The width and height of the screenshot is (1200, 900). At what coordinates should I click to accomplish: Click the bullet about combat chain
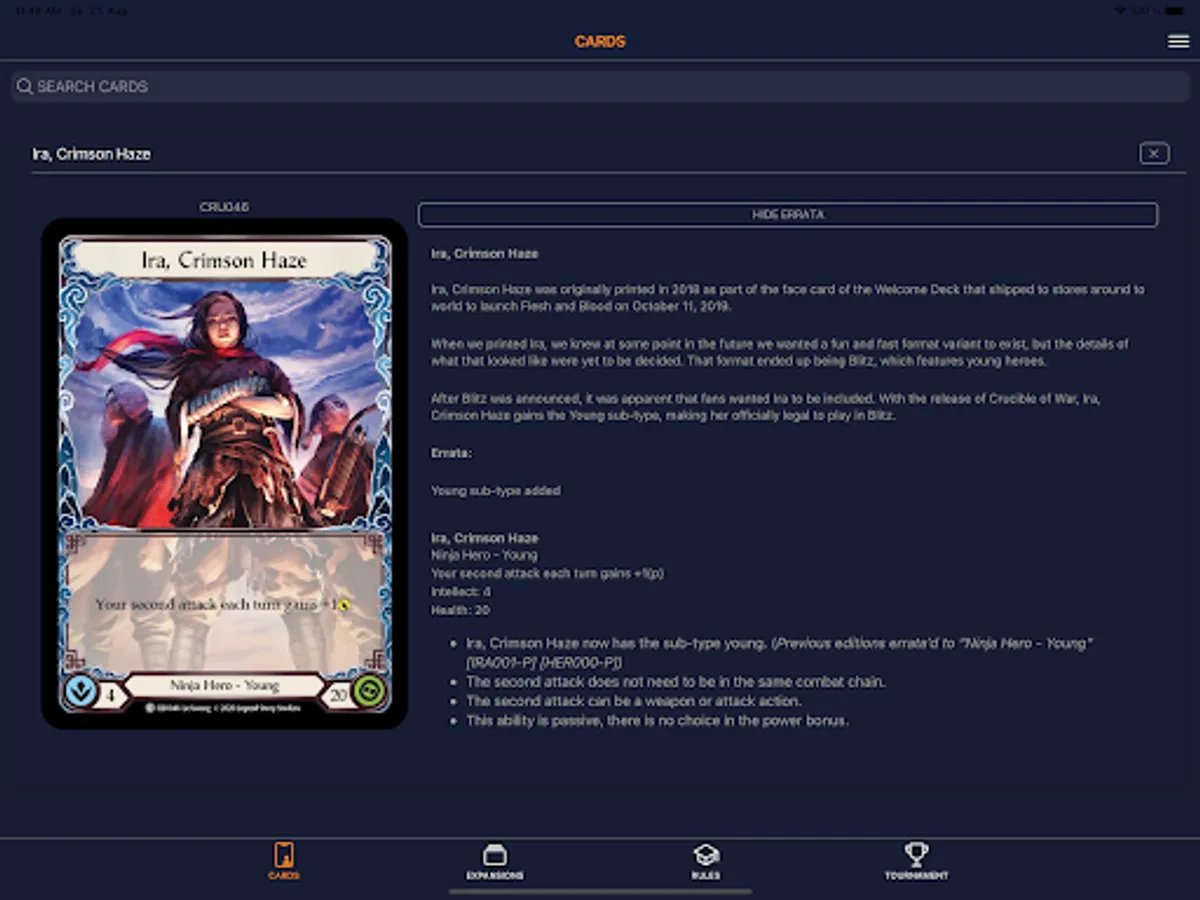coord(676,682)
